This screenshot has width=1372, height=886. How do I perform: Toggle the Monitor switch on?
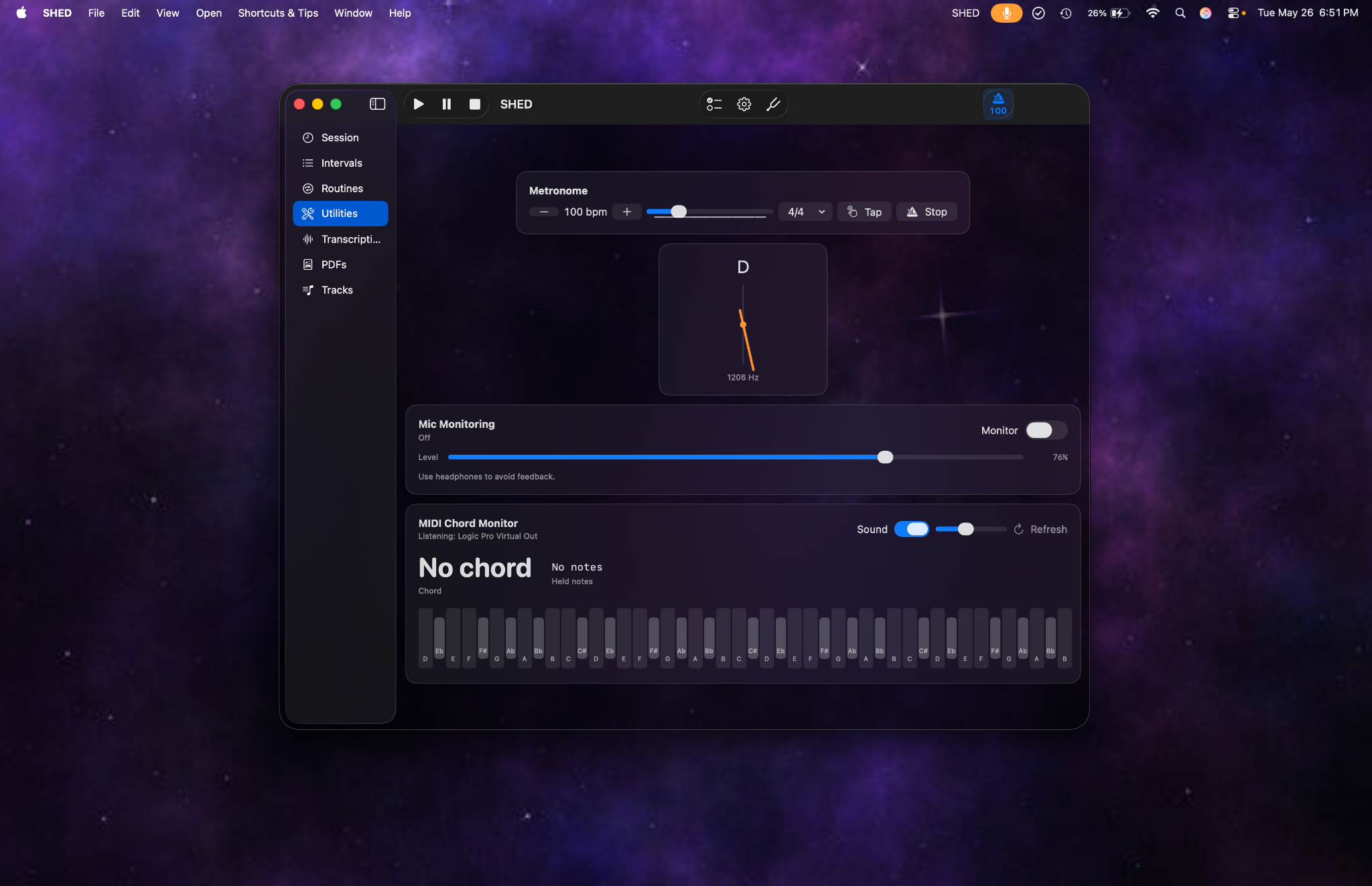(1046, 430)
